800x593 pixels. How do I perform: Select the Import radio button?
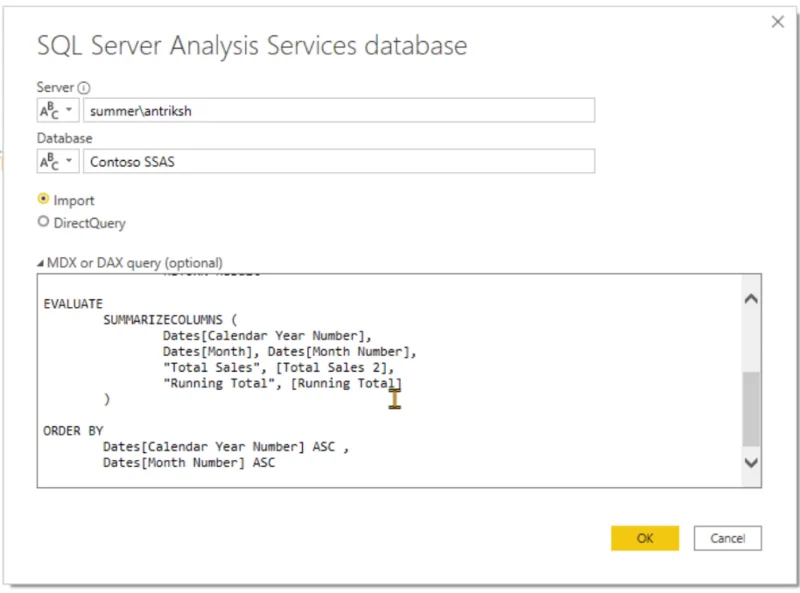pos(43,199)
